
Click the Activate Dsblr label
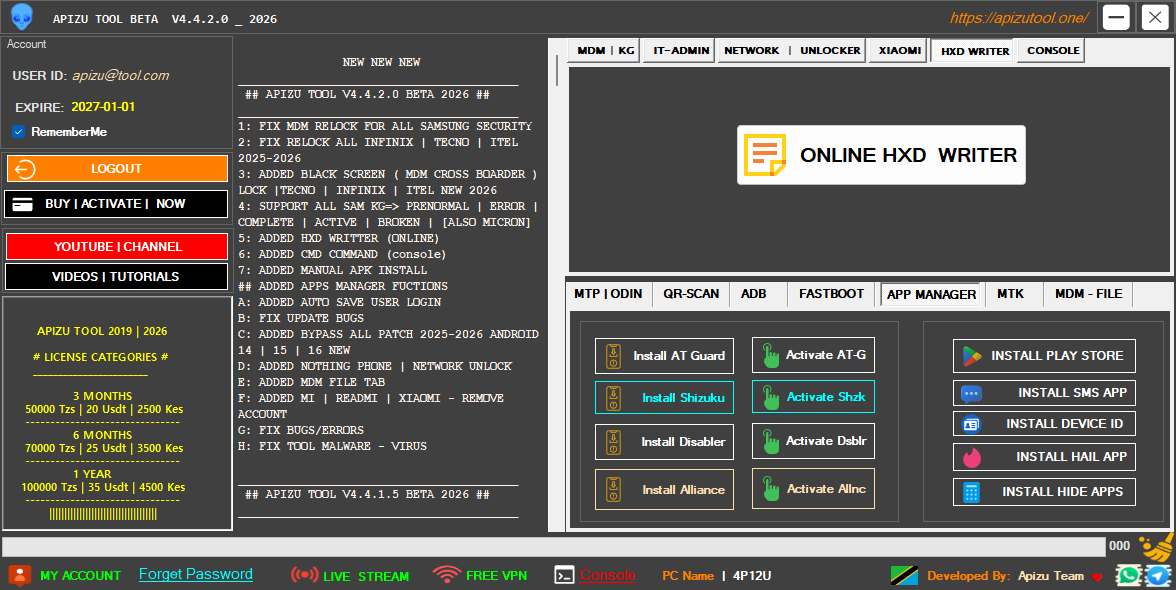pyautogui.click(x=826, y=441)
